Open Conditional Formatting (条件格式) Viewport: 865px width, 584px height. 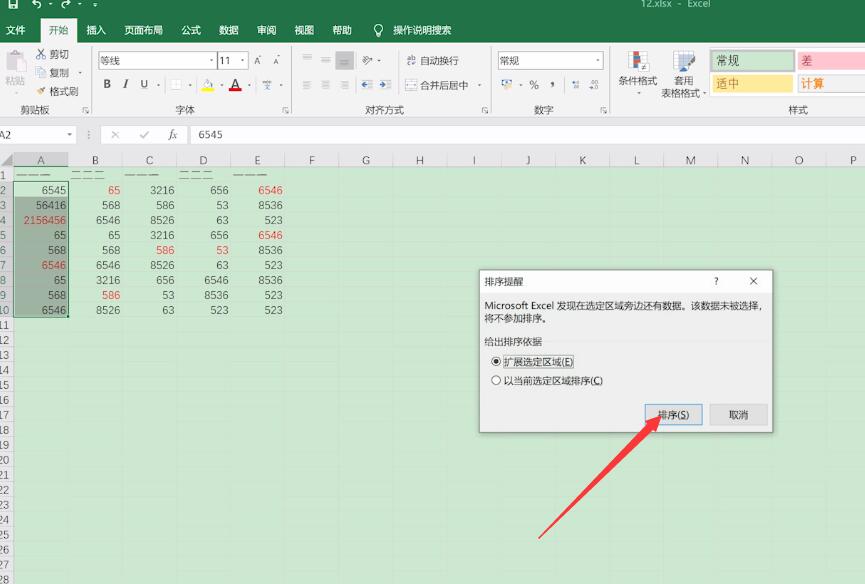coord(638,72)
